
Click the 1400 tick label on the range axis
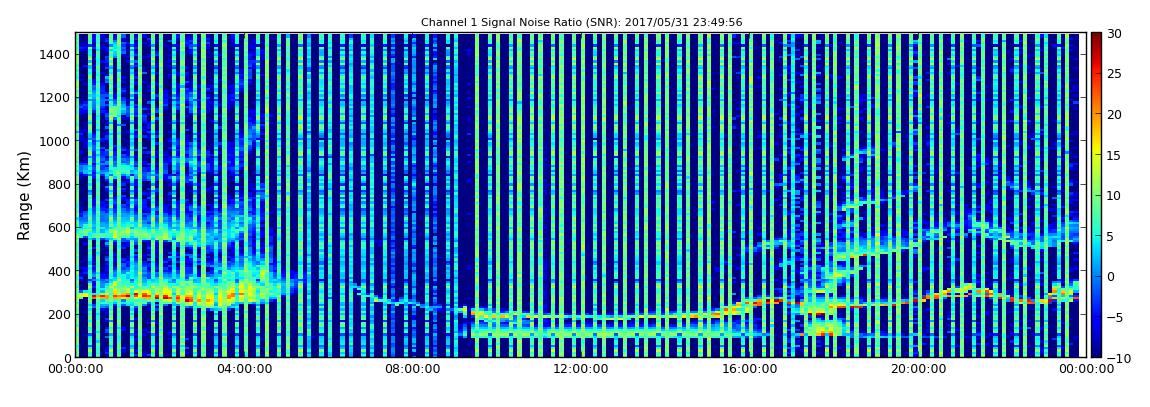coord(55,54)
